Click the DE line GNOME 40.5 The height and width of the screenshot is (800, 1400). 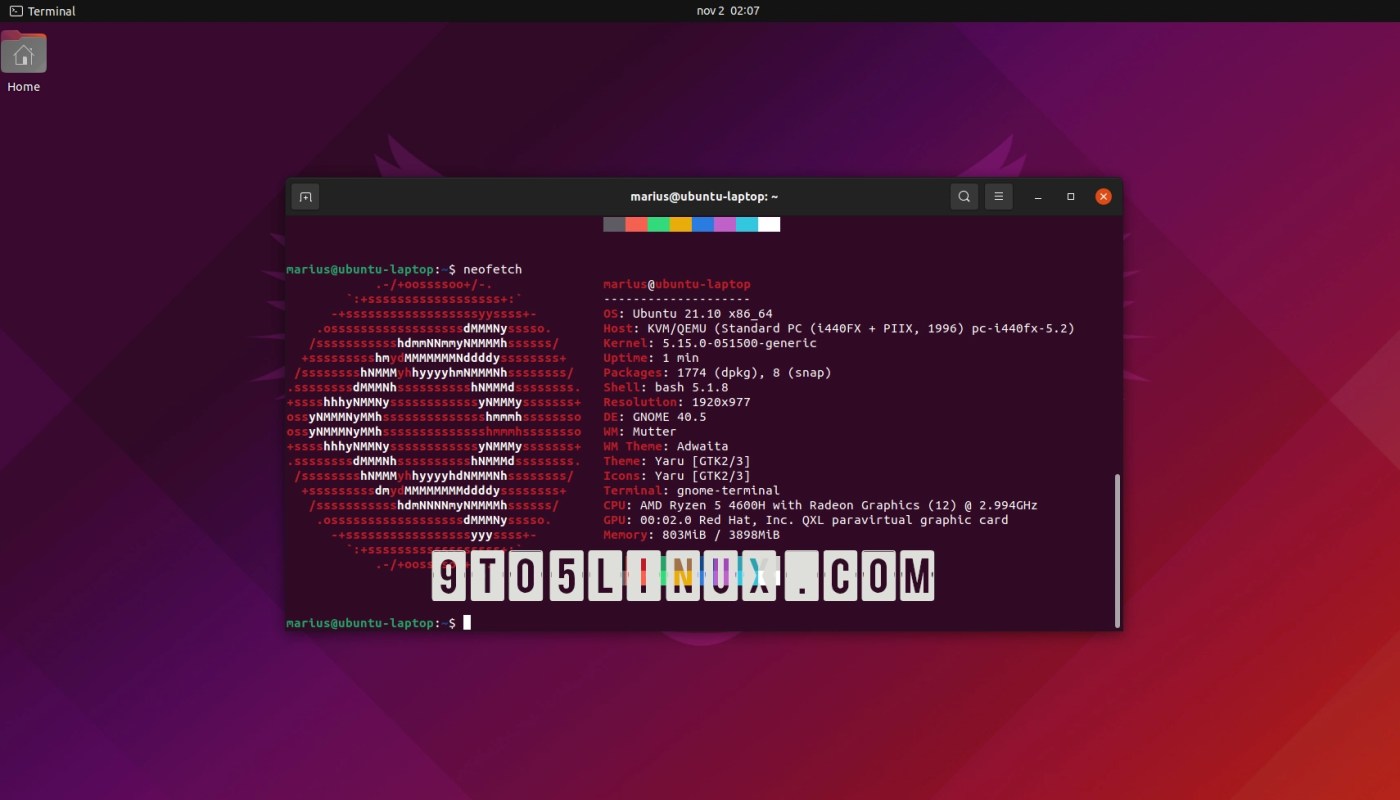click(655, 417)
